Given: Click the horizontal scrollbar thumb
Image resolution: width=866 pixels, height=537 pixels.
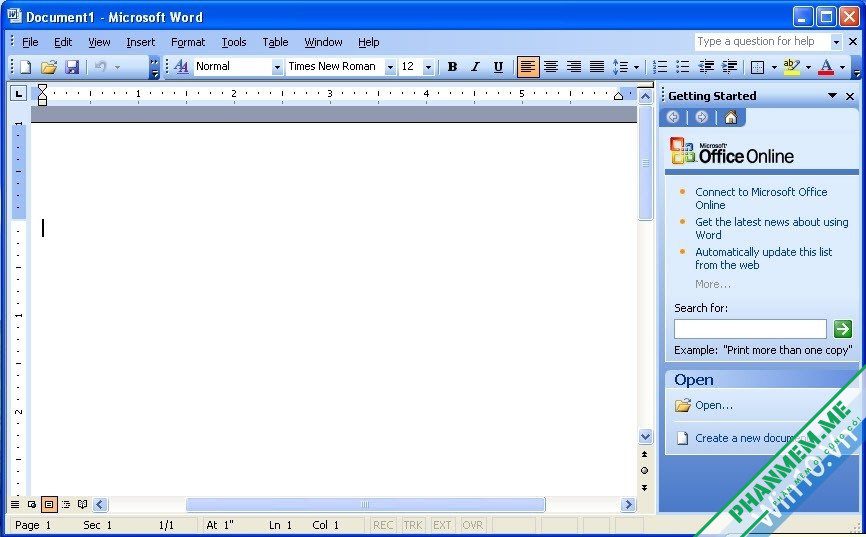Looking at the screenshot, I should 366,504.
